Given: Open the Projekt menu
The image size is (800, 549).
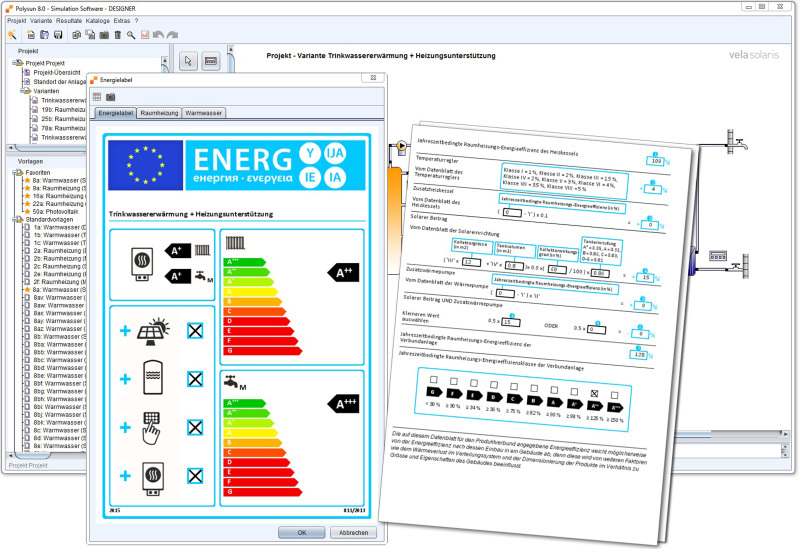Looking at the screenshot, I should (16, 21).
